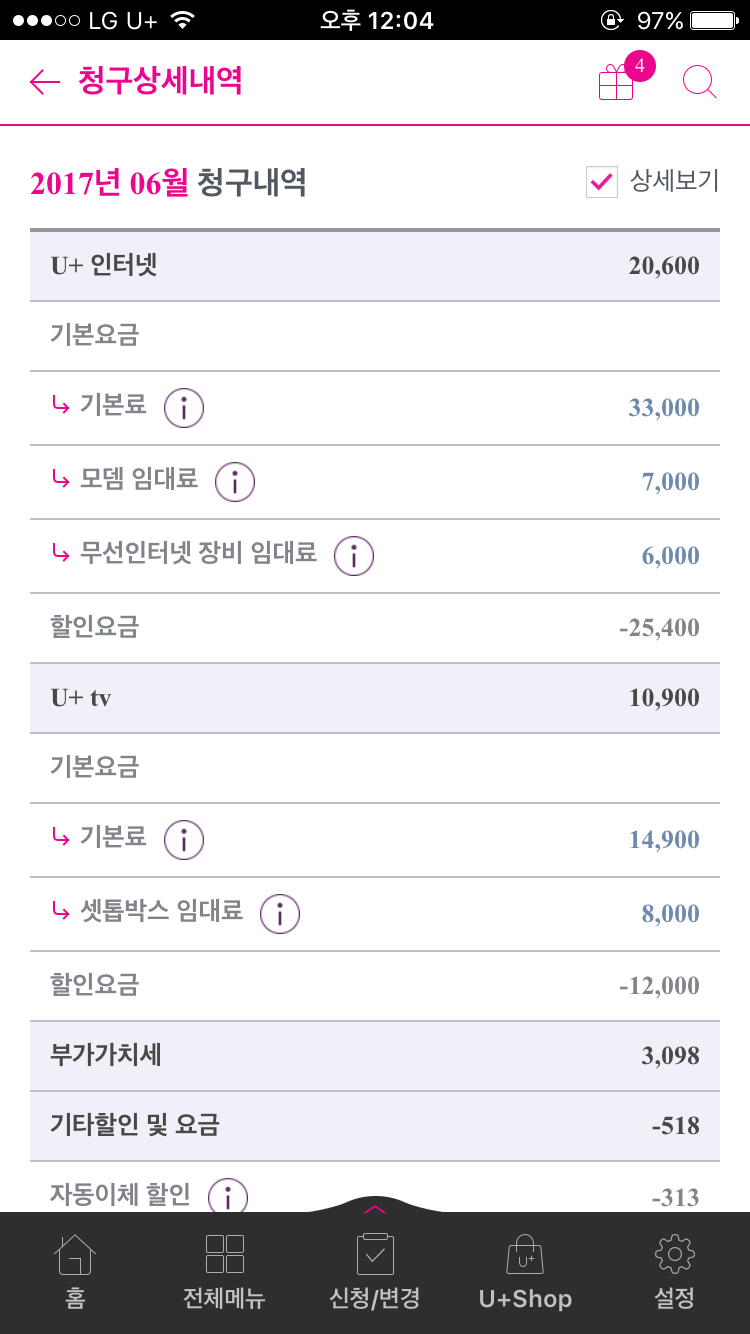The image size is (750, 1334).
Task: Show info for 모뎀 임대료
Action: pyautogui.click(x=235, y=481)
